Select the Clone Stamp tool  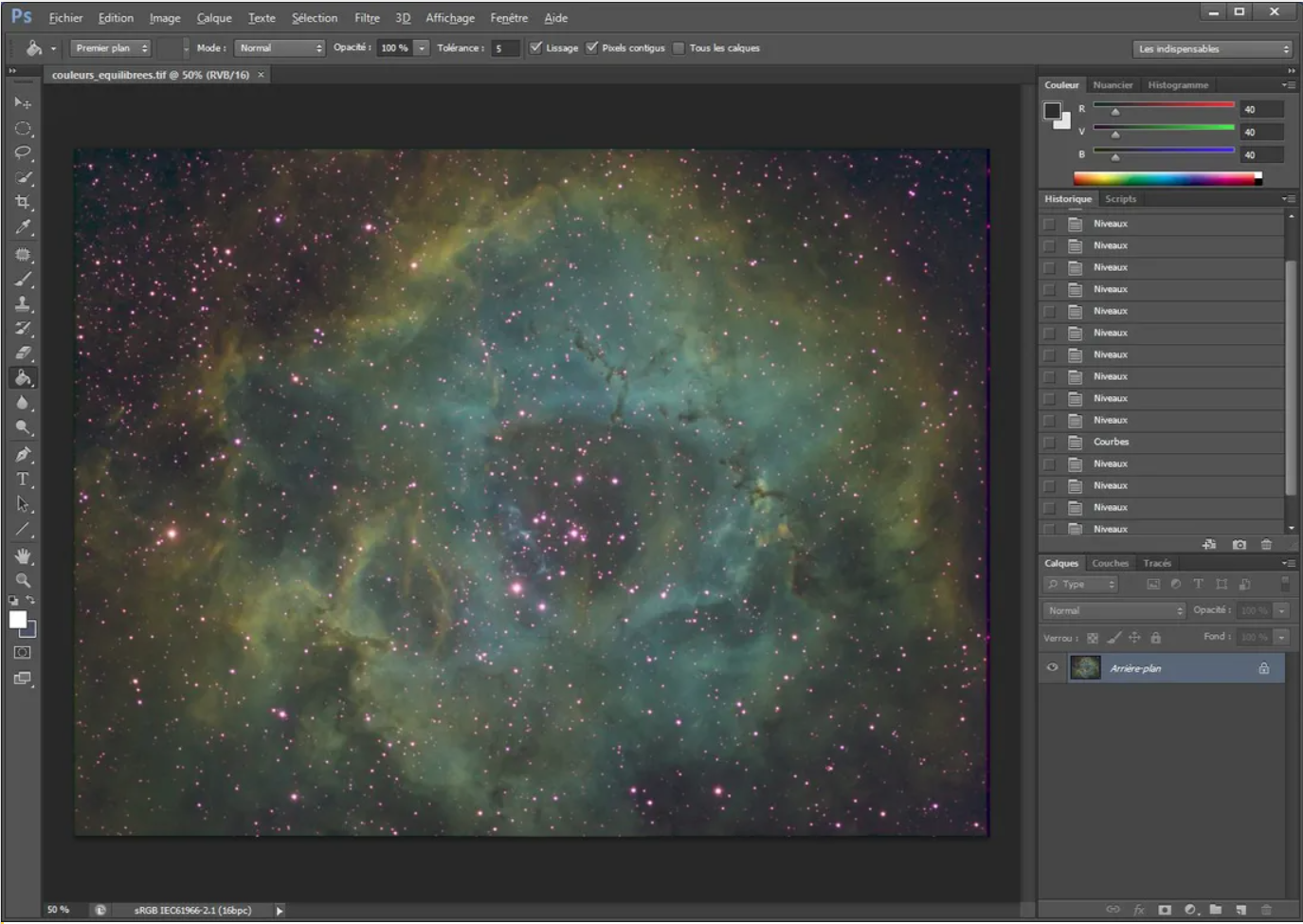23,304
